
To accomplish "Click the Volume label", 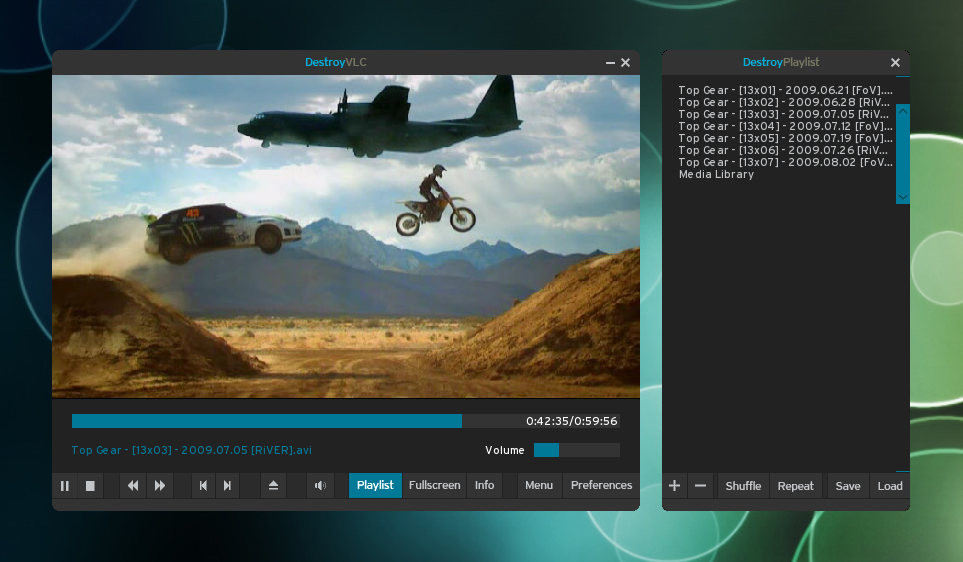I will [x=505, y=450].
